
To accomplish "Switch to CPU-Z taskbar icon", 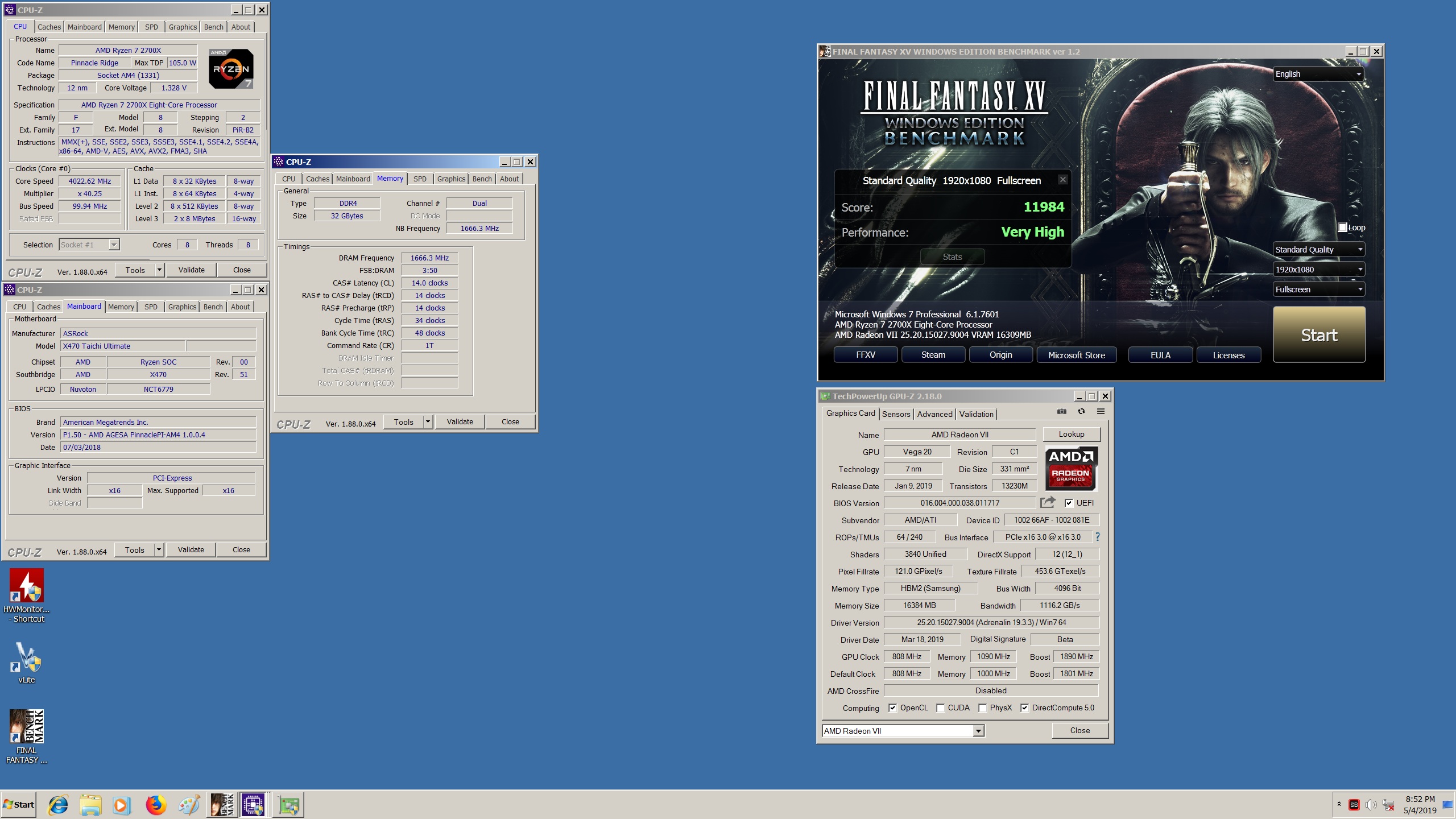I will point(253,805).
